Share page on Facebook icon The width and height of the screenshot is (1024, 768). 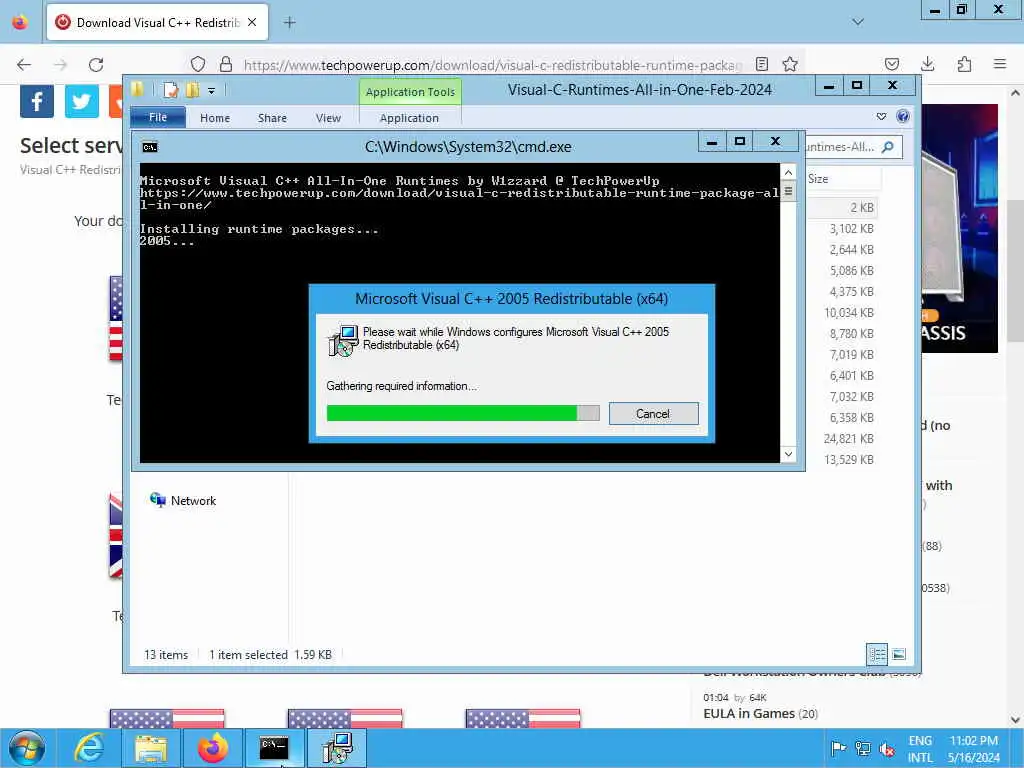click(37, 101)
